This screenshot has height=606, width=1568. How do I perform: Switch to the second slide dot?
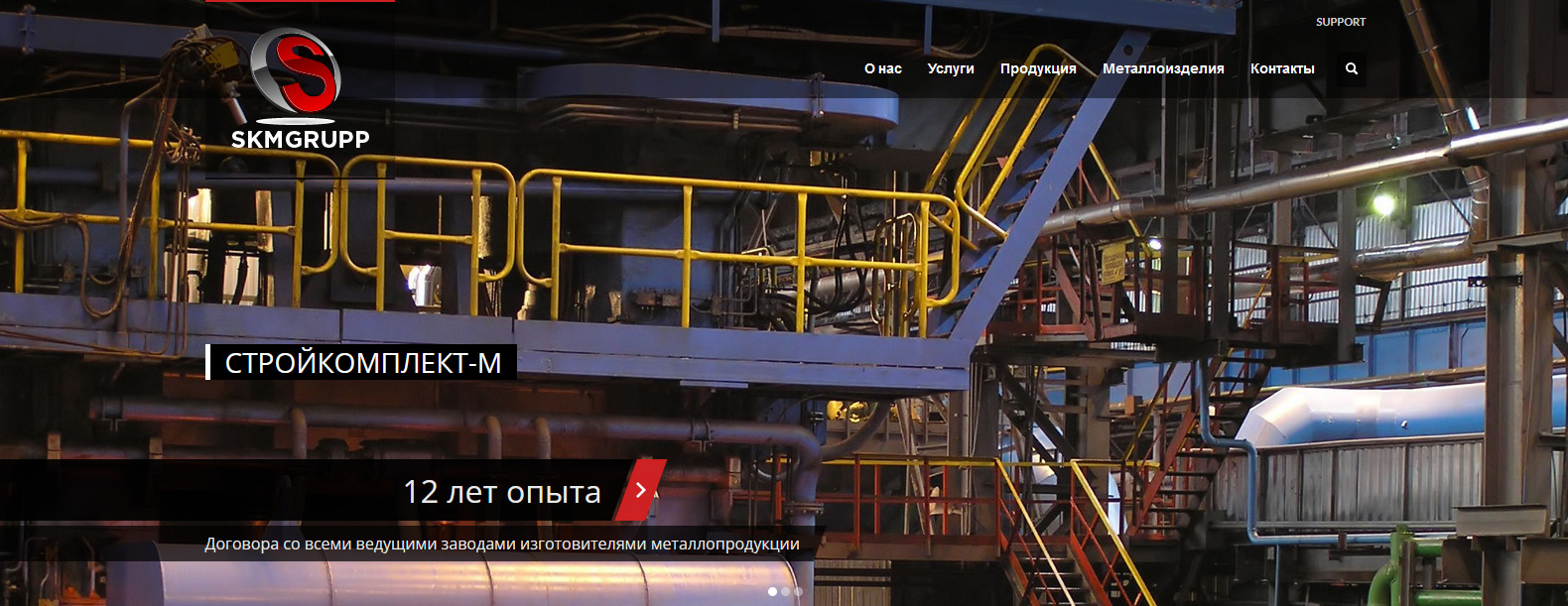[785, 592]
